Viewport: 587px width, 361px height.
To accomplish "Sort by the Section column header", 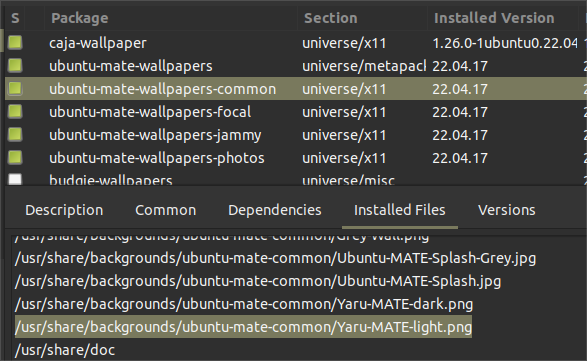I will point(362,18).
